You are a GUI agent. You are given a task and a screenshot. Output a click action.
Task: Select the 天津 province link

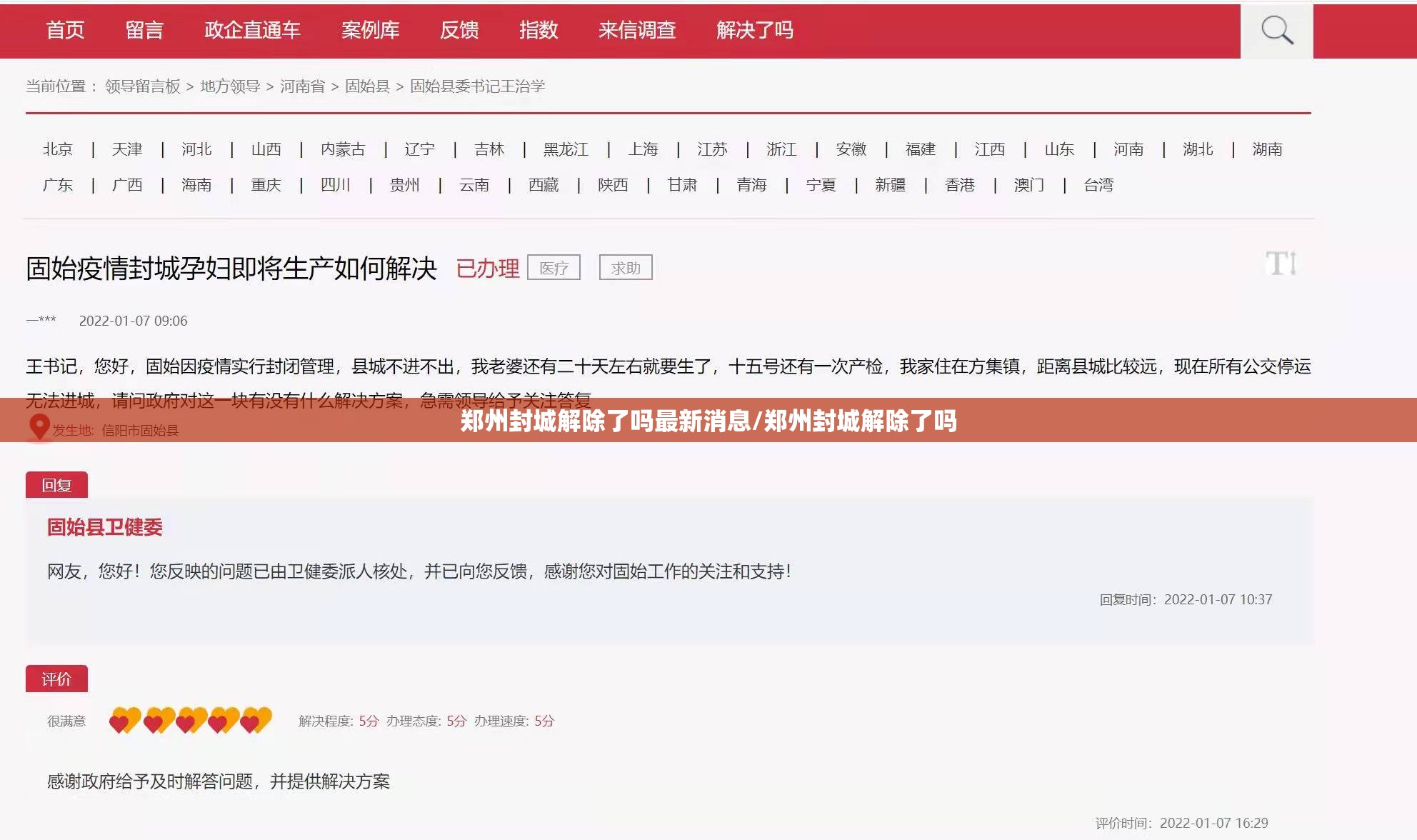(127, 149)
